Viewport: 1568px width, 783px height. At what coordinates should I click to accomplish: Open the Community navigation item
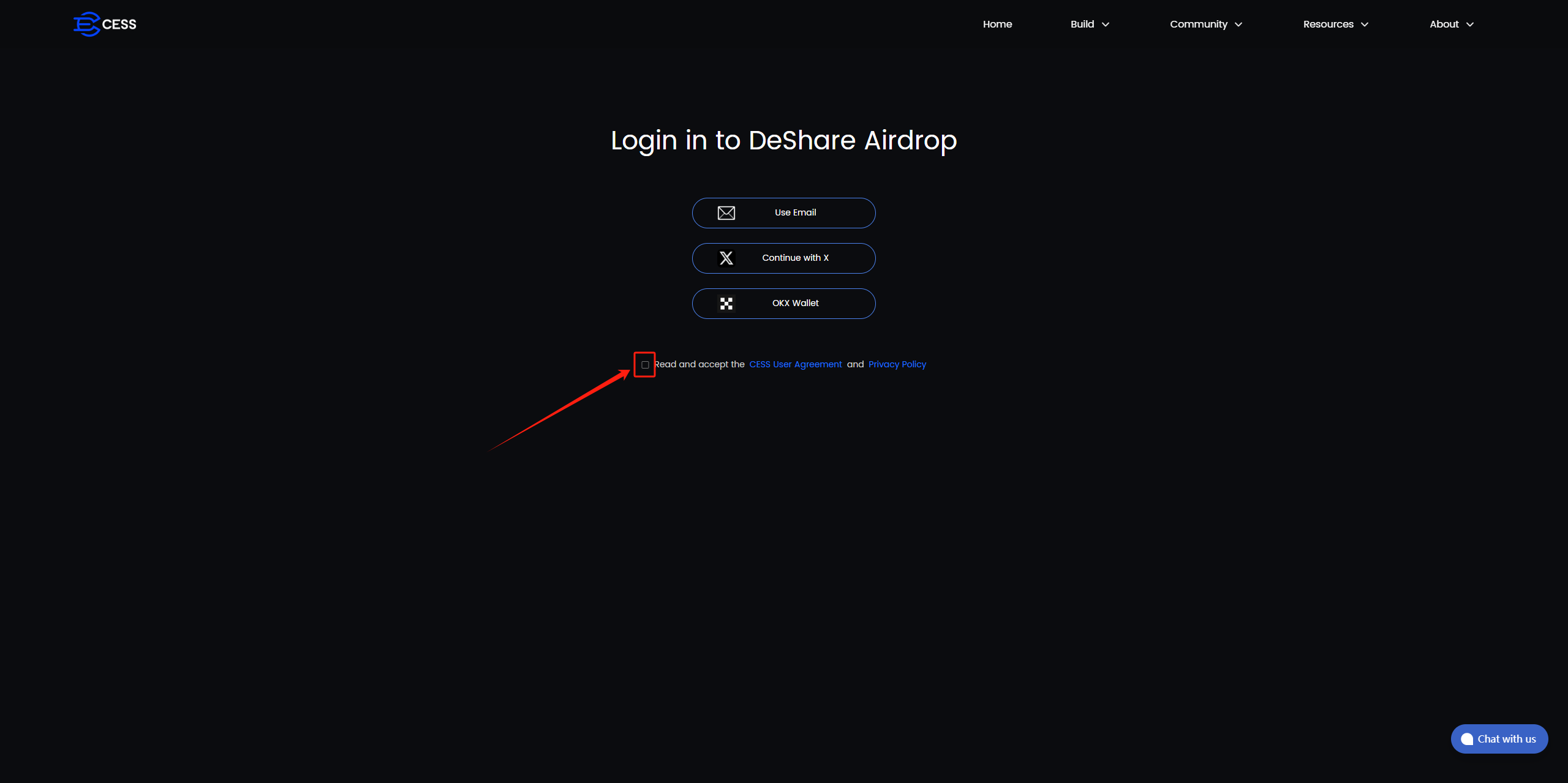[x=1199, y=24]
